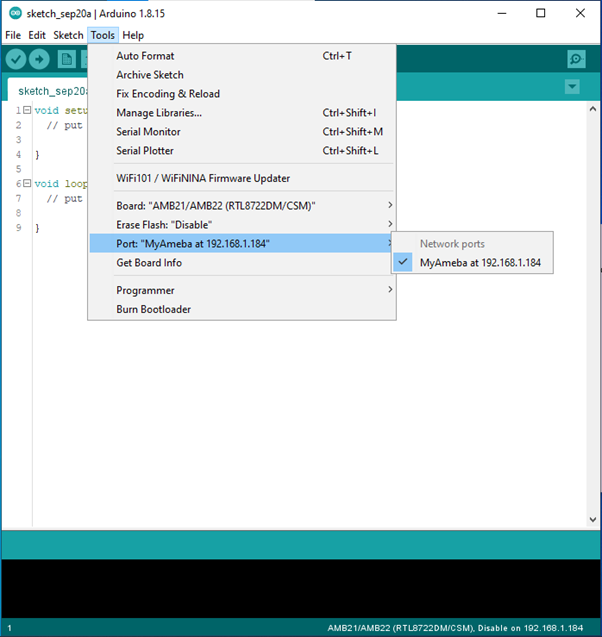Open the Sketch menu
This screenshot has height=637, width=602.
[68, 35]
